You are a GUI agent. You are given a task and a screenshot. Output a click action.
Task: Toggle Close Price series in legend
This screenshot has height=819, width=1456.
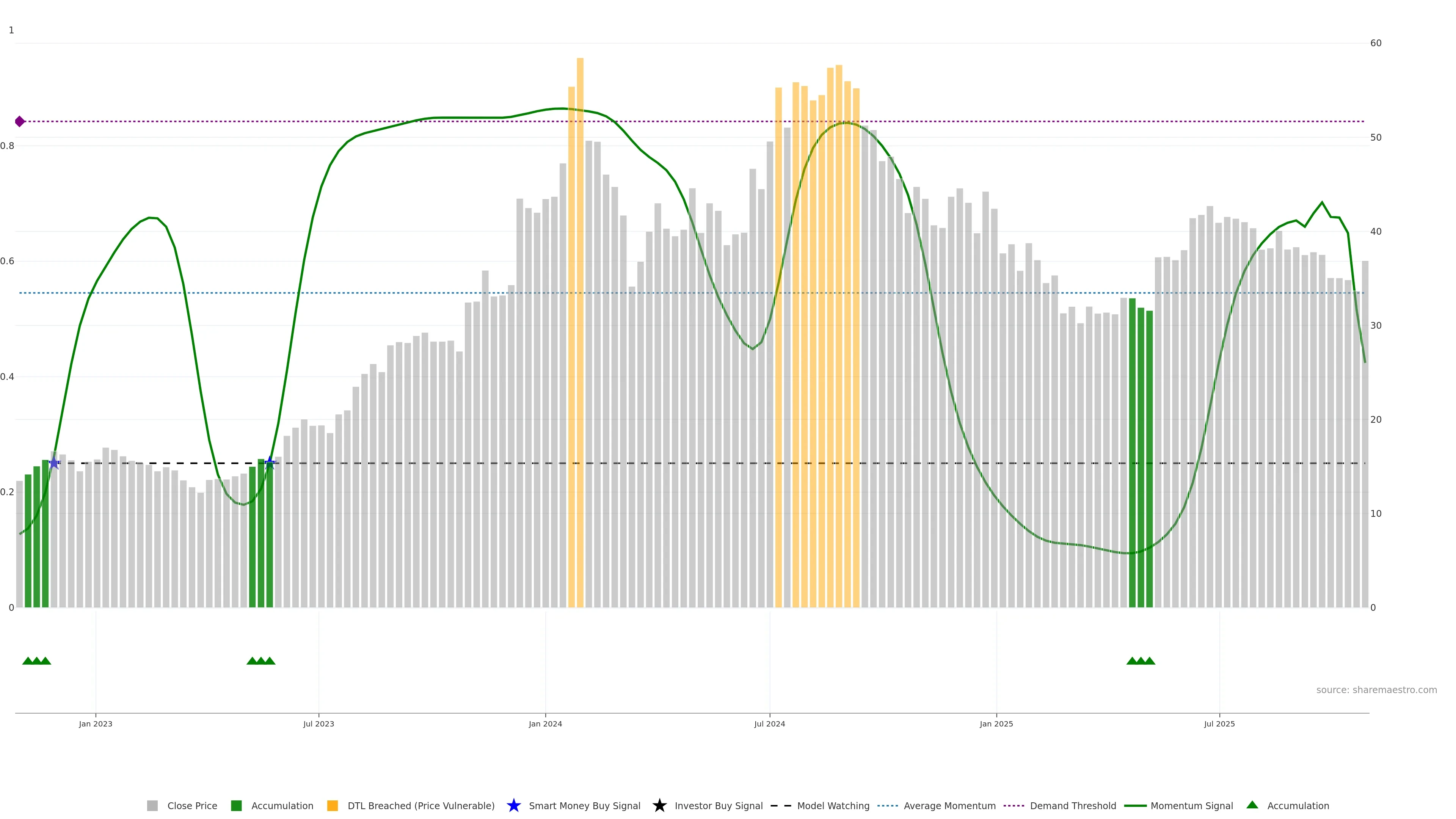191,805
